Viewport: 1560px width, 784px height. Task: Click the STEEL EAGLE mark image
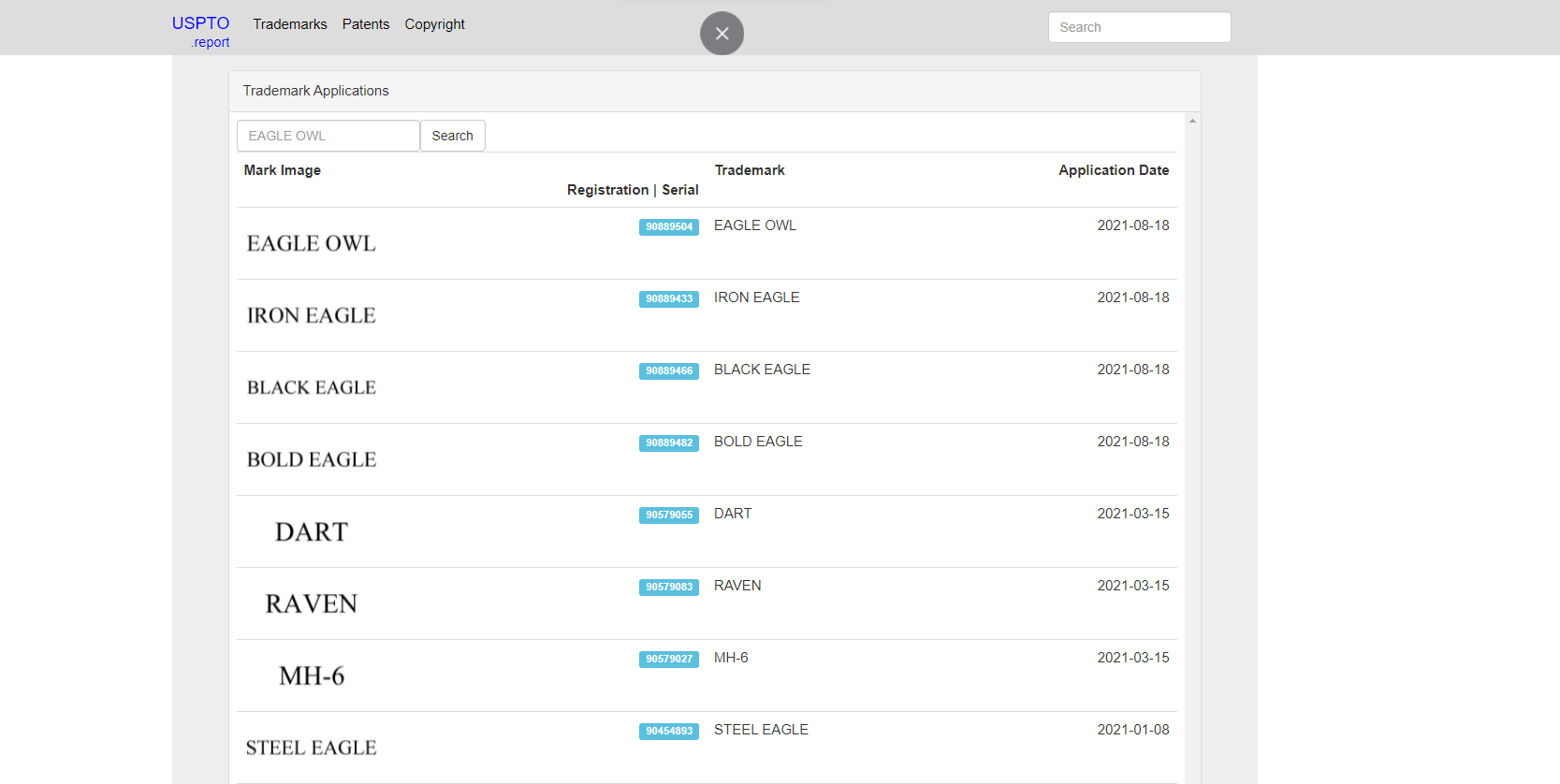(x=312, y=748)
